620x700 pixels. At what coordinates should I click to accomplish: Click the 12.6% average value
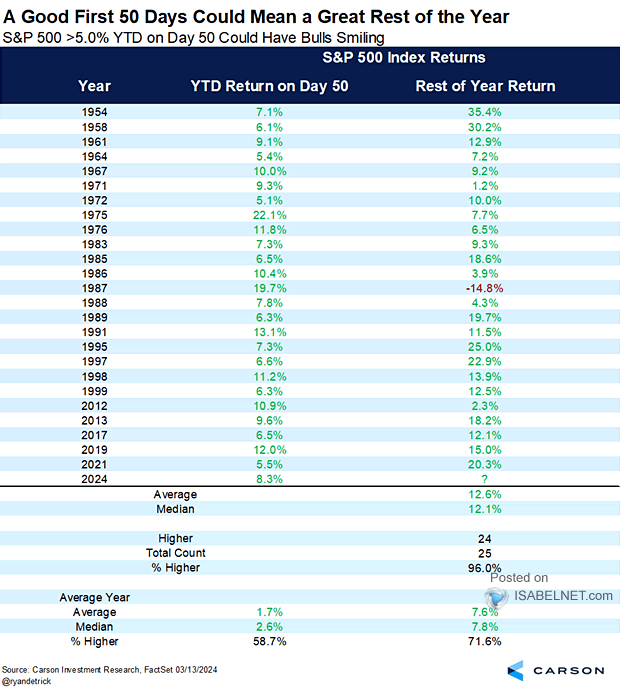(484, 494)
